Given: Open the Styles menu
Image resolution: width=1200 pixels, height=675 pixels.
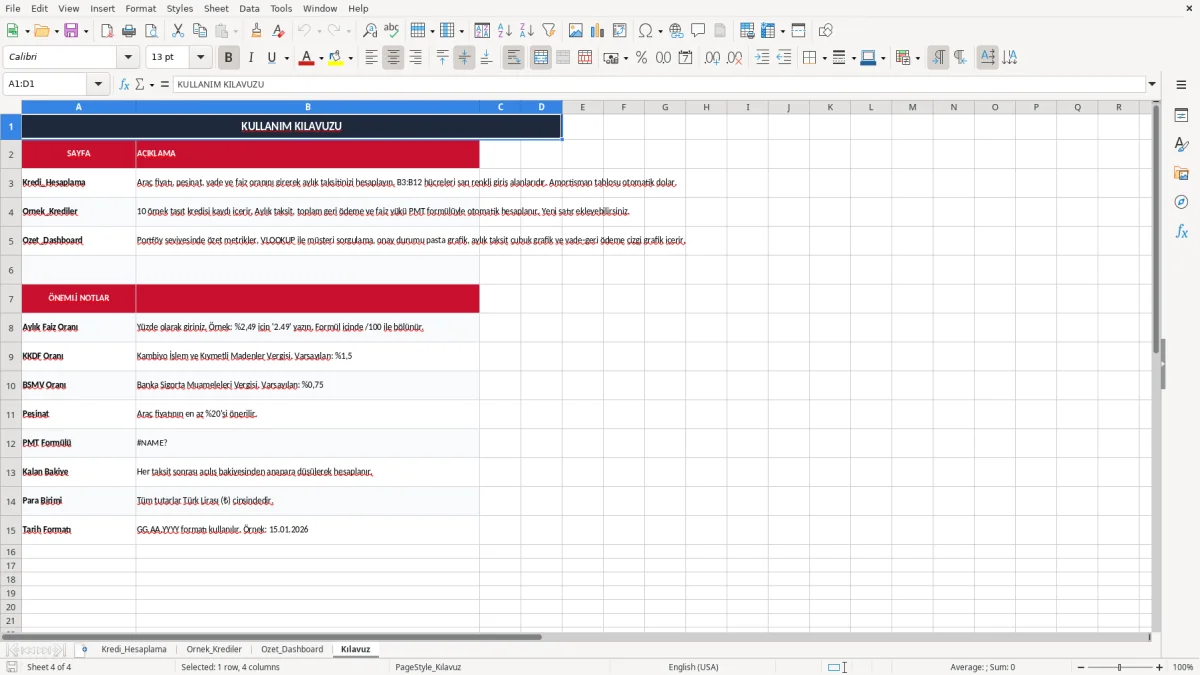Looking at the screenshot, I should [x=180, y=8].
